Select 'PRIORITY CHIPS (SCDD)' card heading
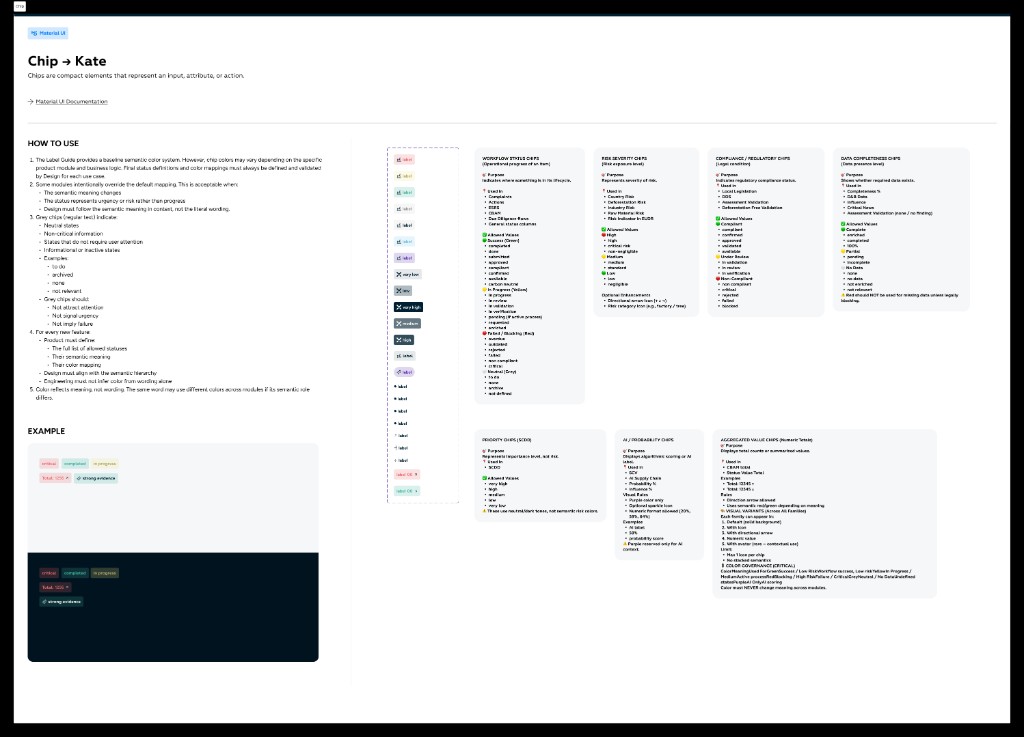 (x=507, y=440)
